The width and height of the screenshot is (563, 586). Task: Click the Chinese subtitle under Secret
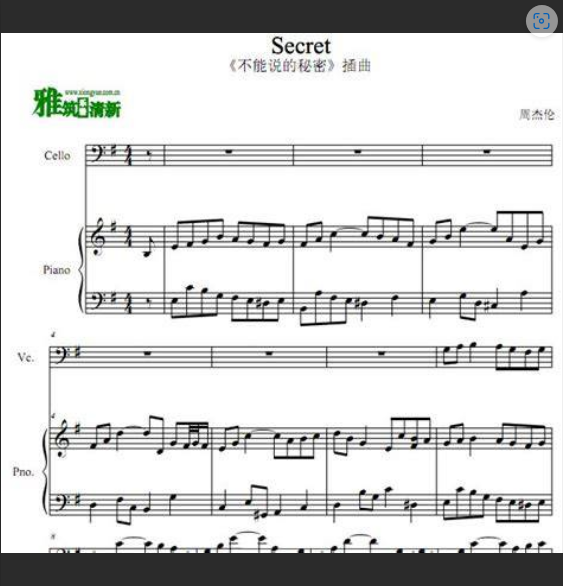(300, 66)
